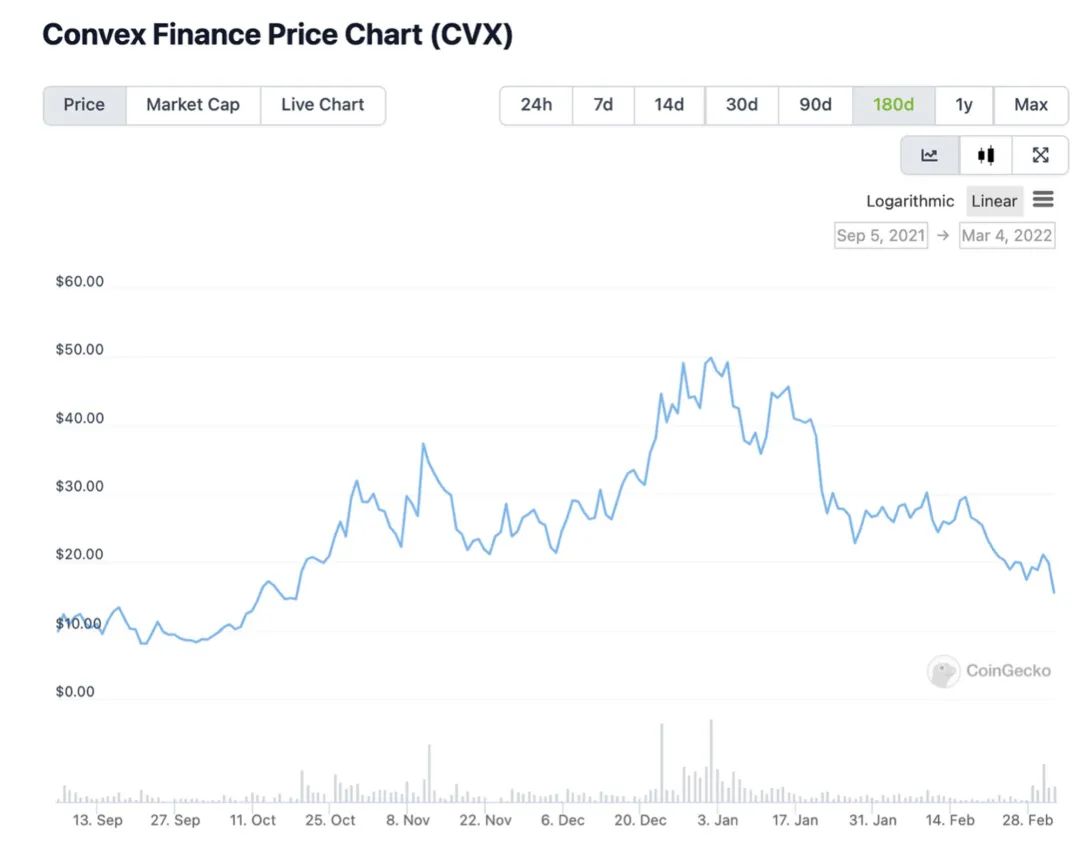
Task: Open the chart hamburger menu
Action: (1043, 200)
